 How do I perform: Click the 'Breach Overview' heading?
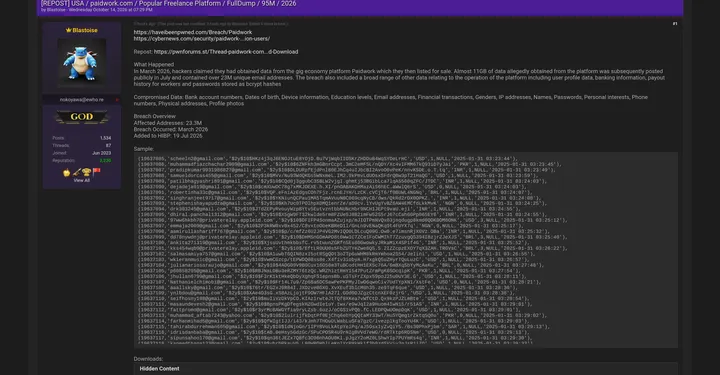click(x=155, y=117)
